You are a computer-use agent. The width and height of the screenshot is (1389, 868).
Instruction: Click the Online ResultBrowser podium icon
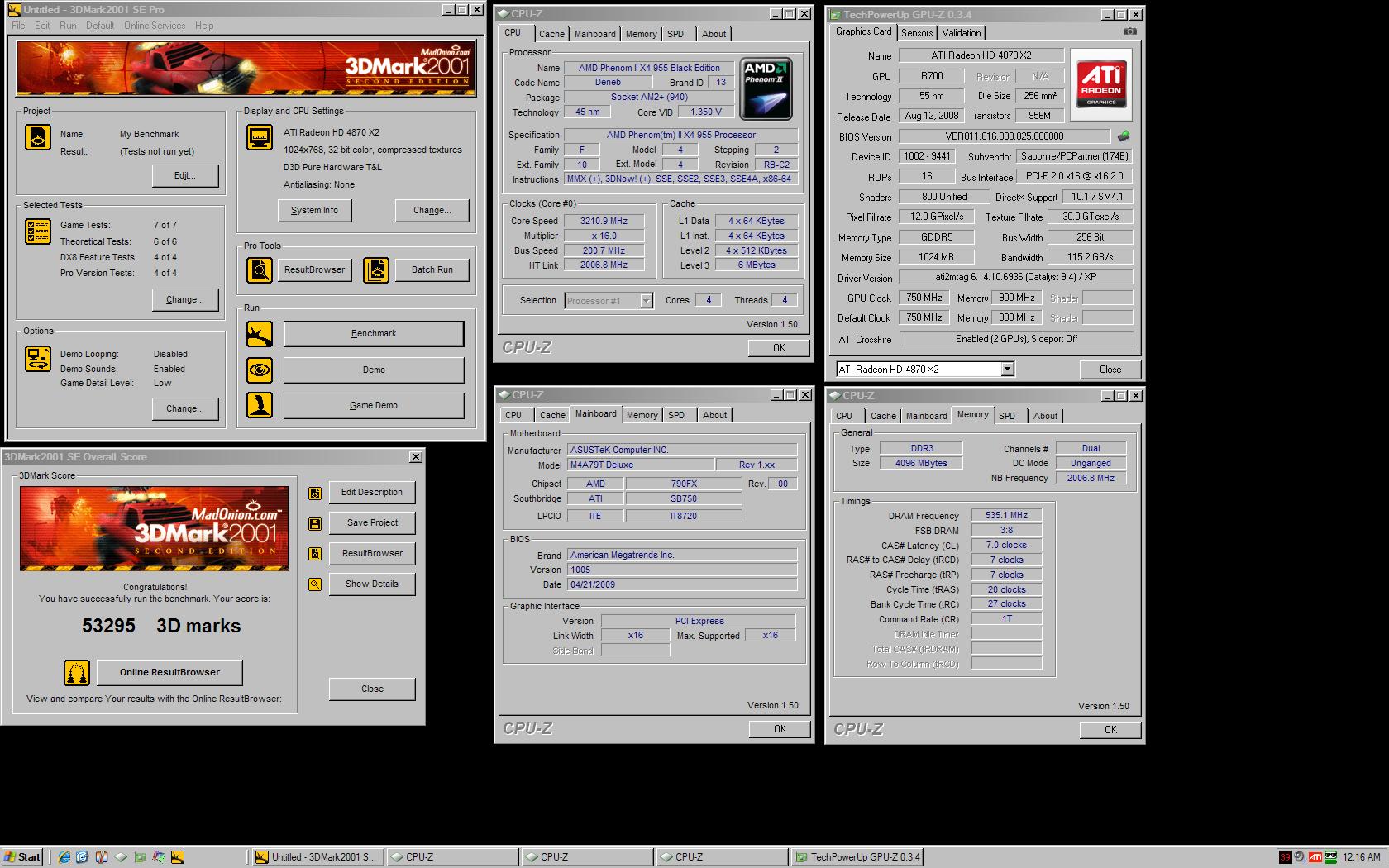(77, 673)
